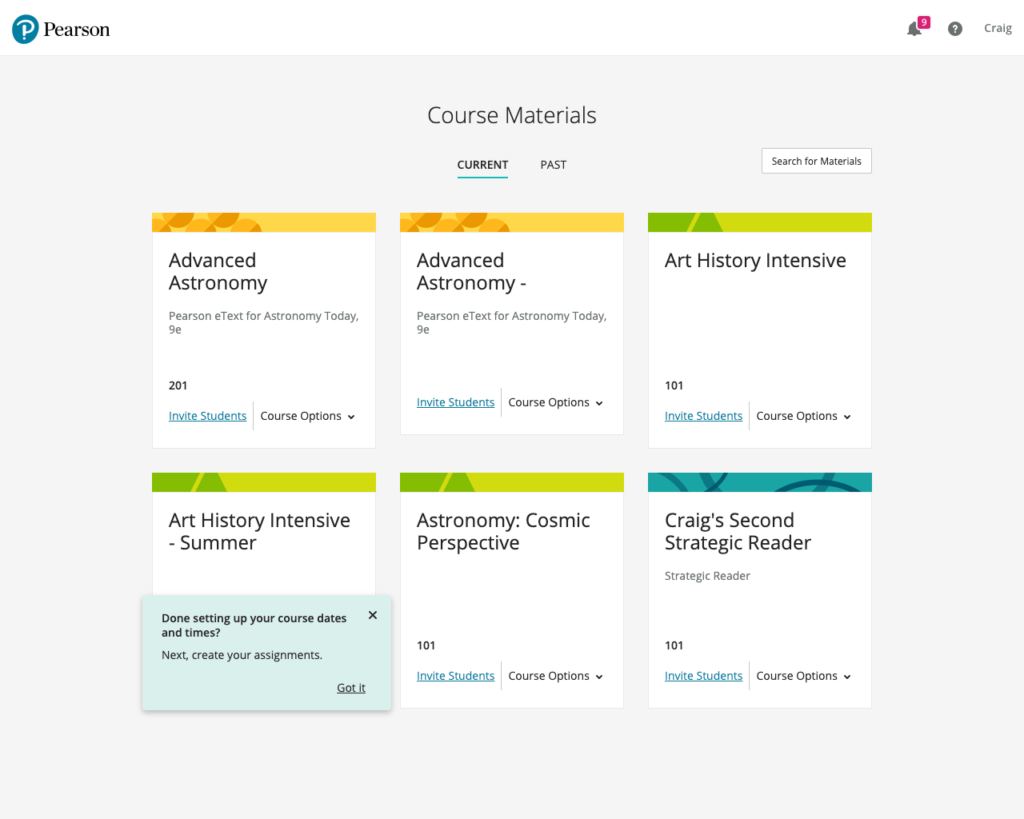Invite Students to Advanced Astronomy - course
The height and width of the screenshot is (819, 1024).
[x=455, y=402]
